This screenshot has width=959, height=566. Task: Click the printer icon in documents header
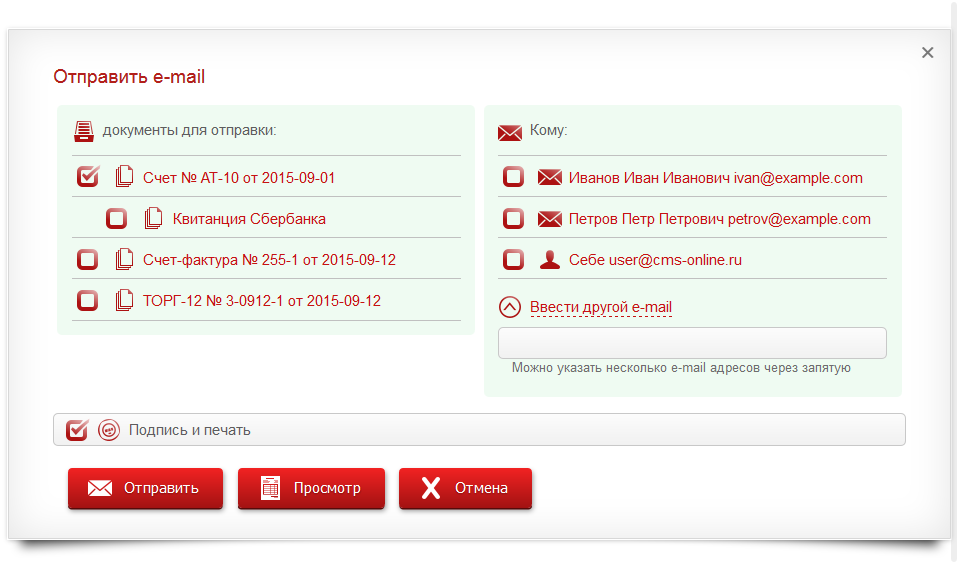(x=84, y=131)
